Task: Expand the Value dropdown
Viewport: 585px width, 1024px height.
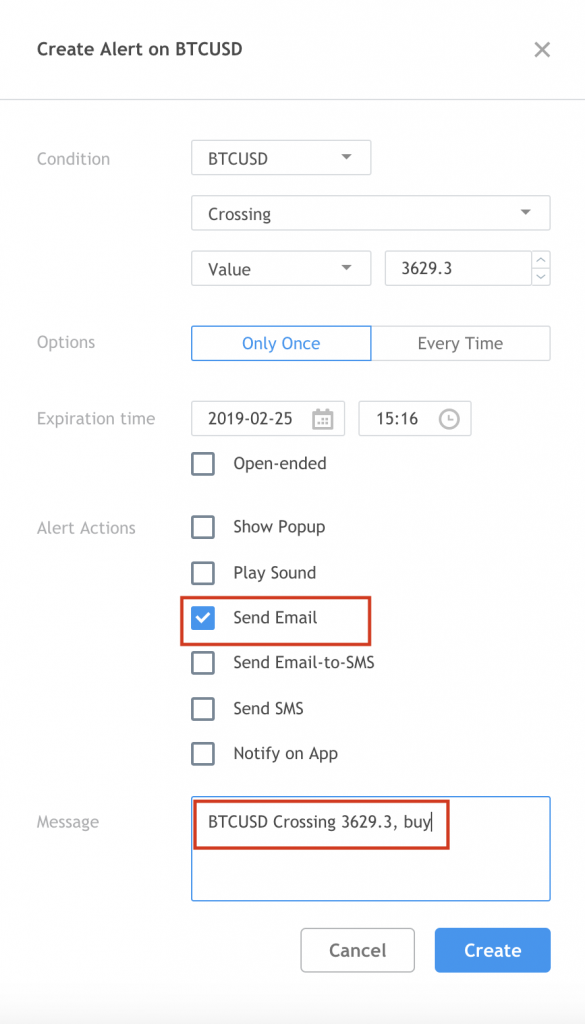Action: pyautogui.click(x=281, y=268)
